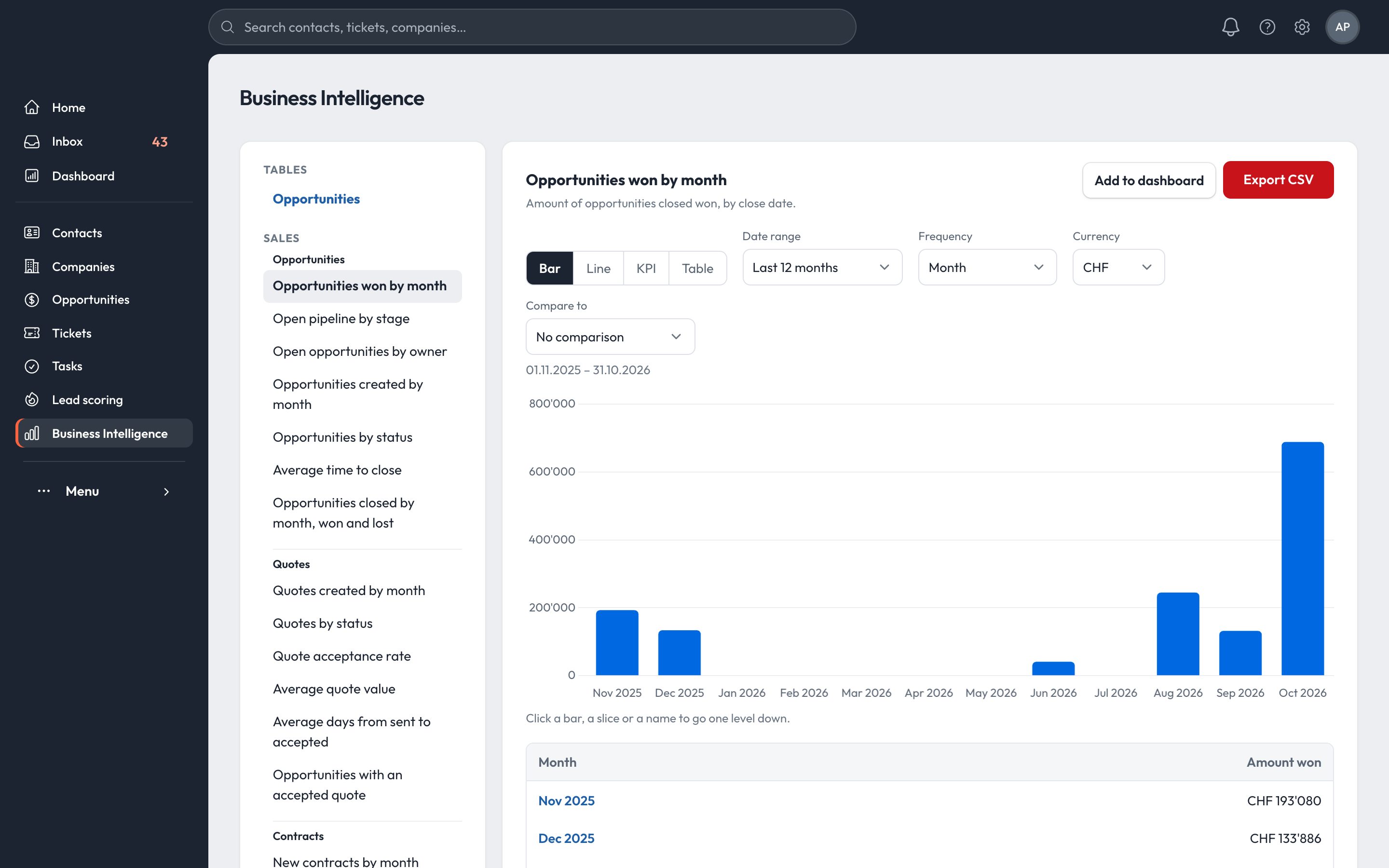The image size is (1389, 868).
Task: Open the Frequency dropdown showing Month
Action: click(x=987, y=268)
